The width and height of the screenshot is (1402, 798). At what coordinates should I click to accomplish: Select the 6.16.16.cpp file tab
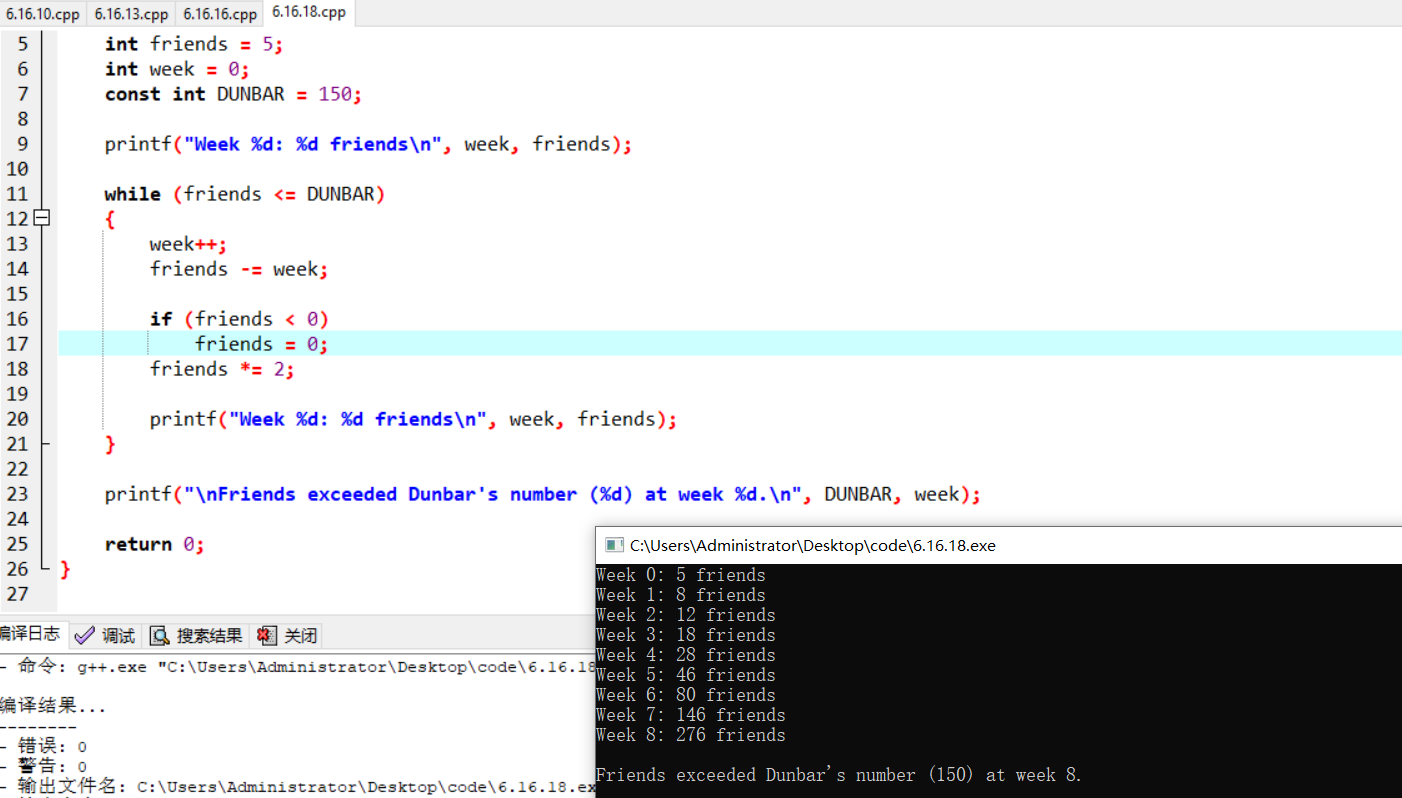(x=220, y=14)
